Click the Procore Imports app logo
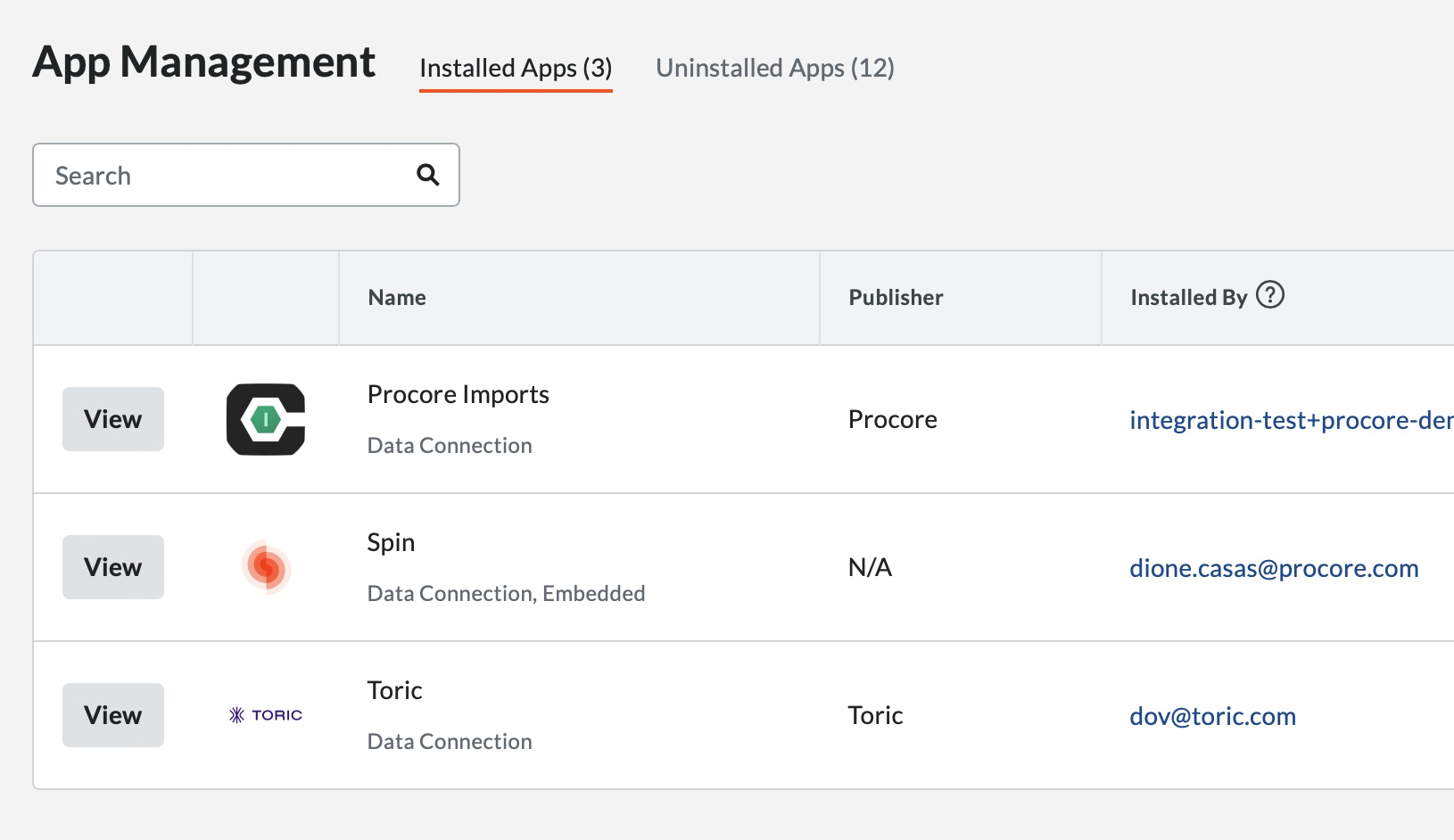Image resolution: width=1454 pixels, height=840 pixels. click(266, 419)
